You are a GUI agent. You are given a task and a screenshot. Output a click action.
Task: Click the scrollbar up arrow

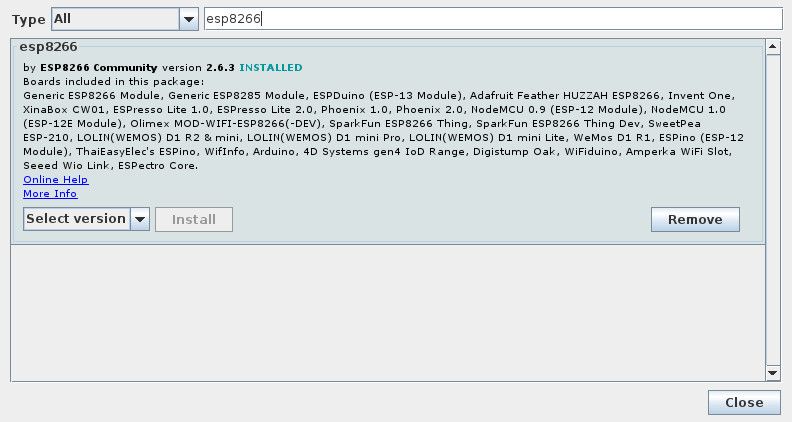(x=773, y=47)
